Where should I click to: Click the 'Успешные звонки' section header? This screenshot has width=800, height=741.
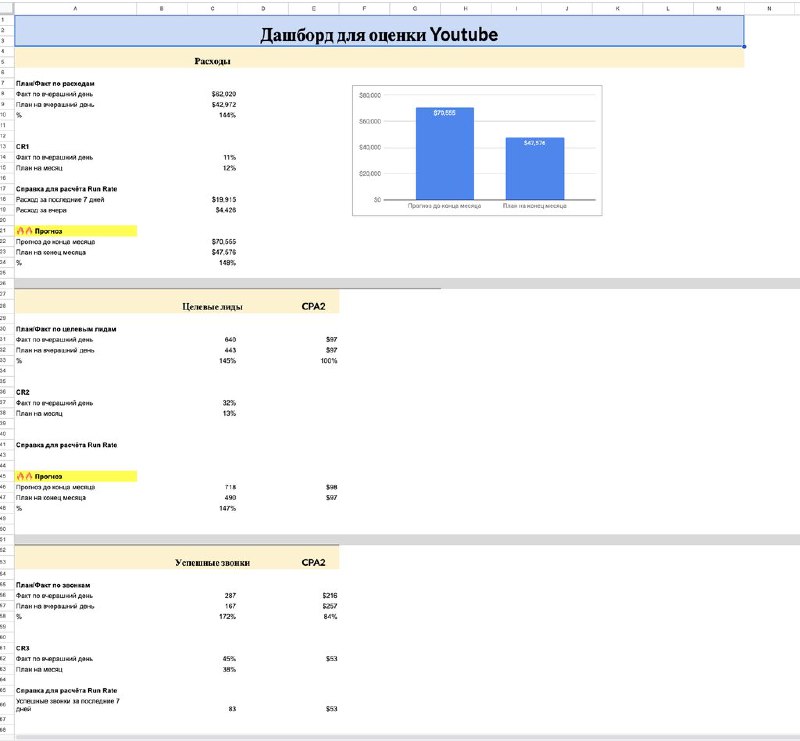(212, 563)
